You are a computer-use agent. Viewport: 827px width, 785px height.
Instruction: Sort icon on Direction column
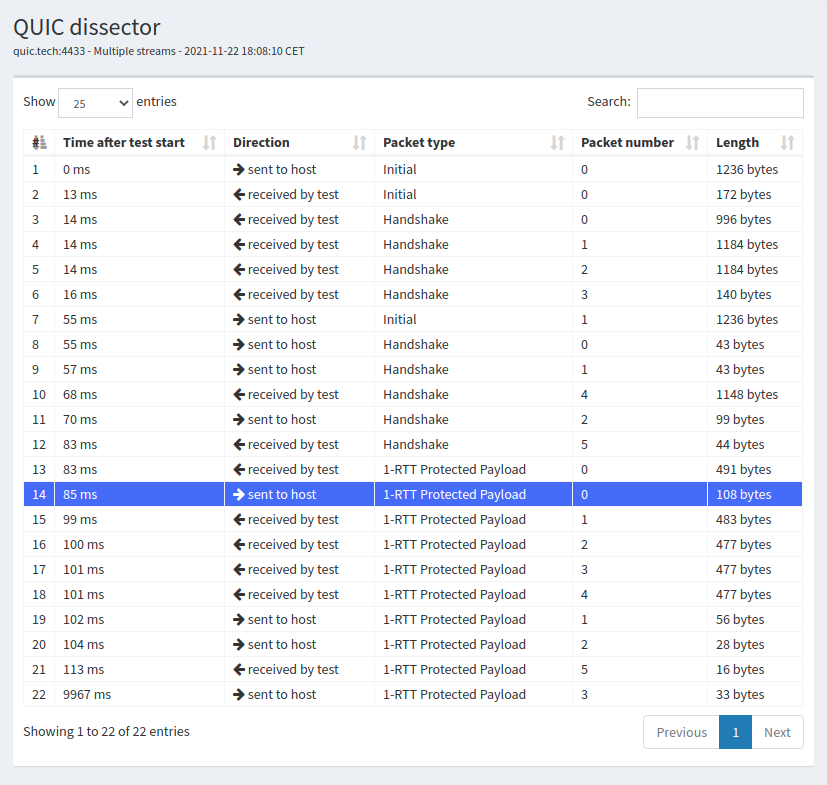pyautogui.click(x=360, y=142)
